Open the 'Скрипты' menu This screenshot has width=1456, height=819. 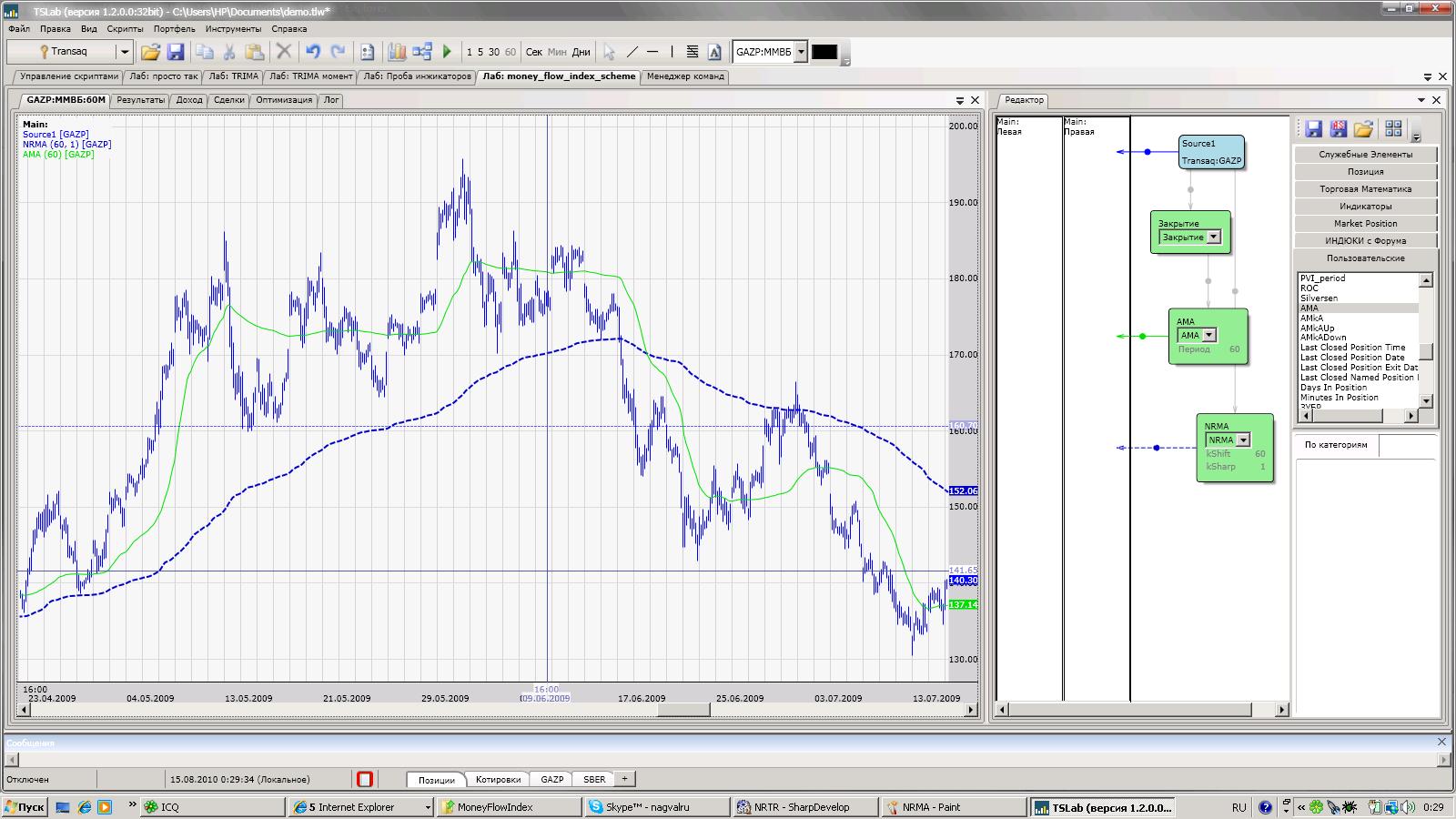(126, 29)
